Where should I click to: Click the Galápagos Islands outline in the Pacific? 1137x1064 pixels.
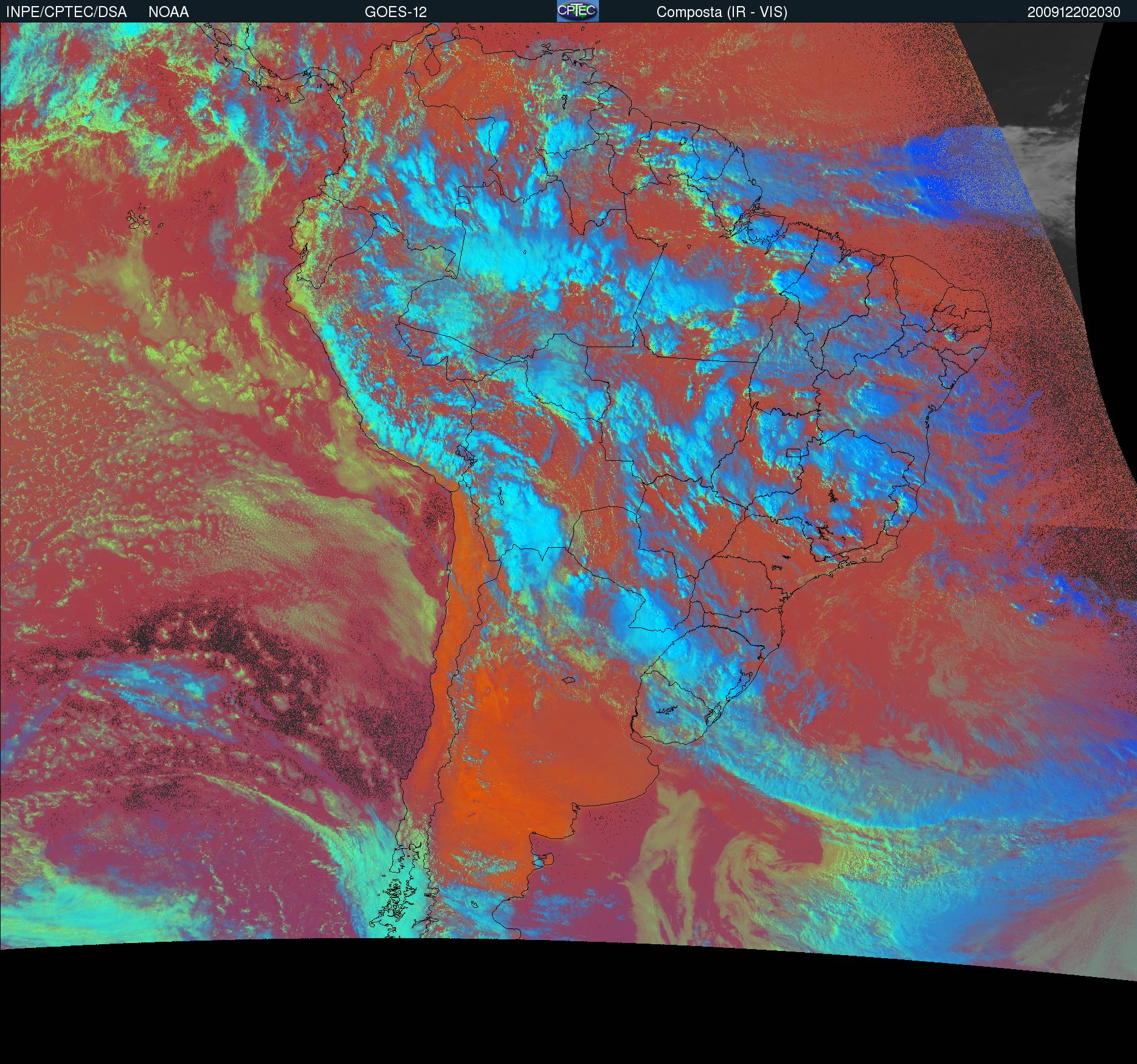point(139,220)
